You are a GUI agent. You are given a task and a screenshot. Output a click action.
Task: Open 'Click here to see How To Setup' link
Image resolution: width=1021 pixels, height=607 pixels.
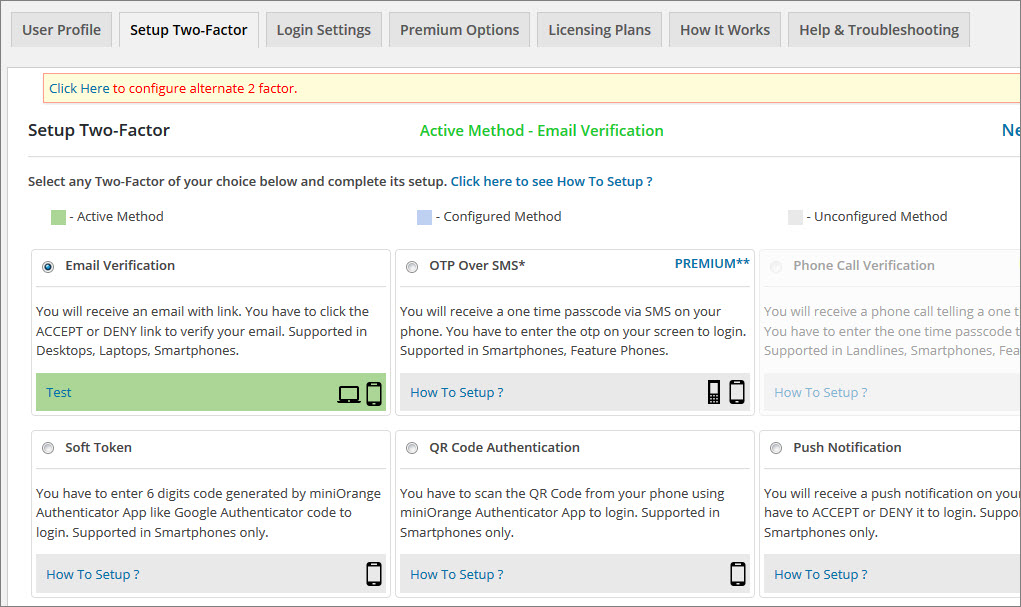(551, 182)
